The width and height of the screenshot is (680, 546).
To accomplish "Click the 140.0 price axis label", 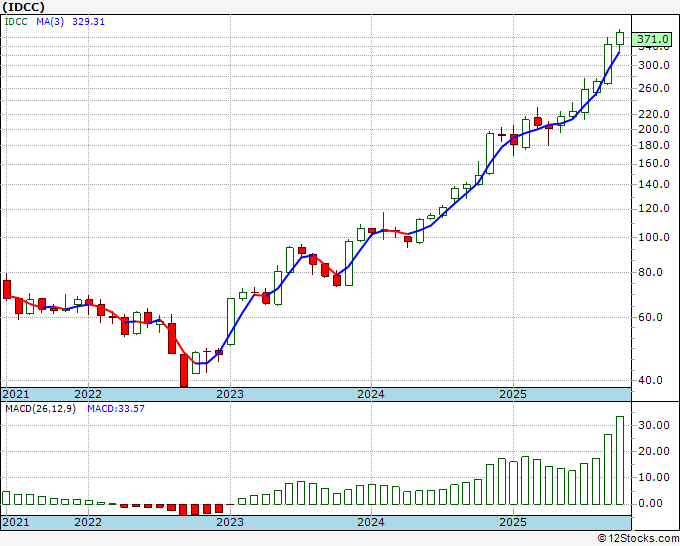I will click(654, 184).
